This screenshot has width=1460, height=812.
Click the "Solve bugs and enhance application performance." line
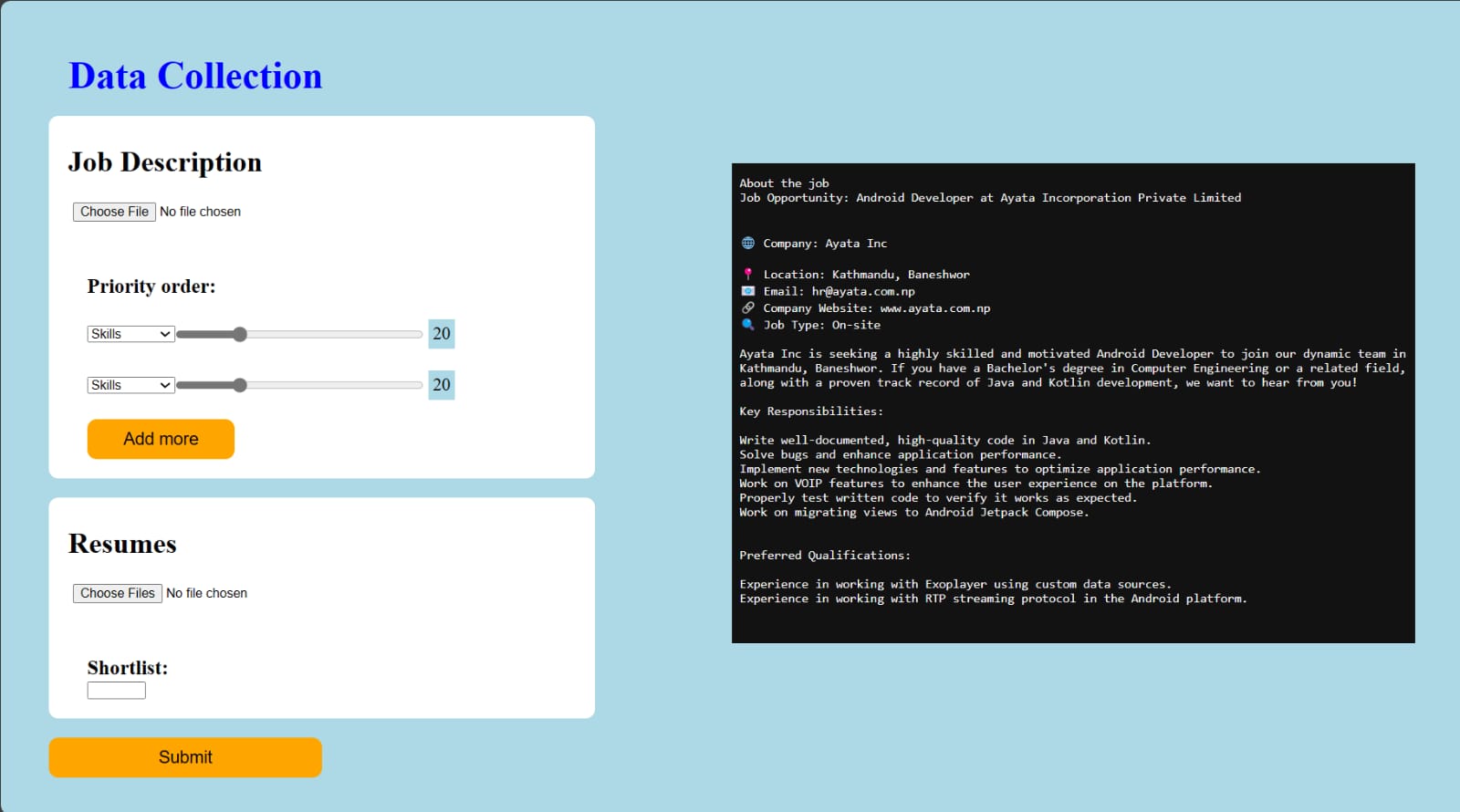900,454
